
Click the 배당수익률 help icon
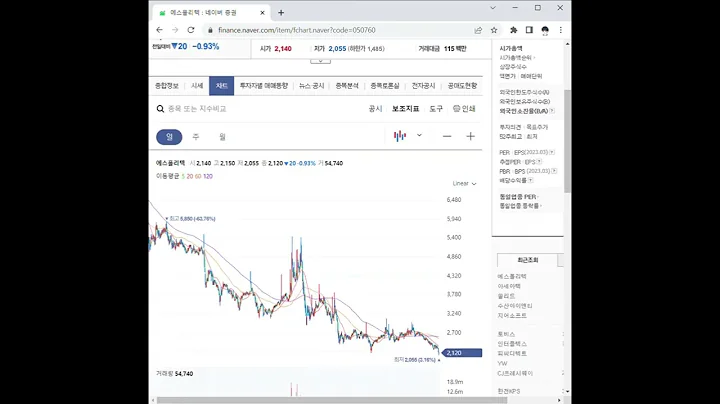530,180
